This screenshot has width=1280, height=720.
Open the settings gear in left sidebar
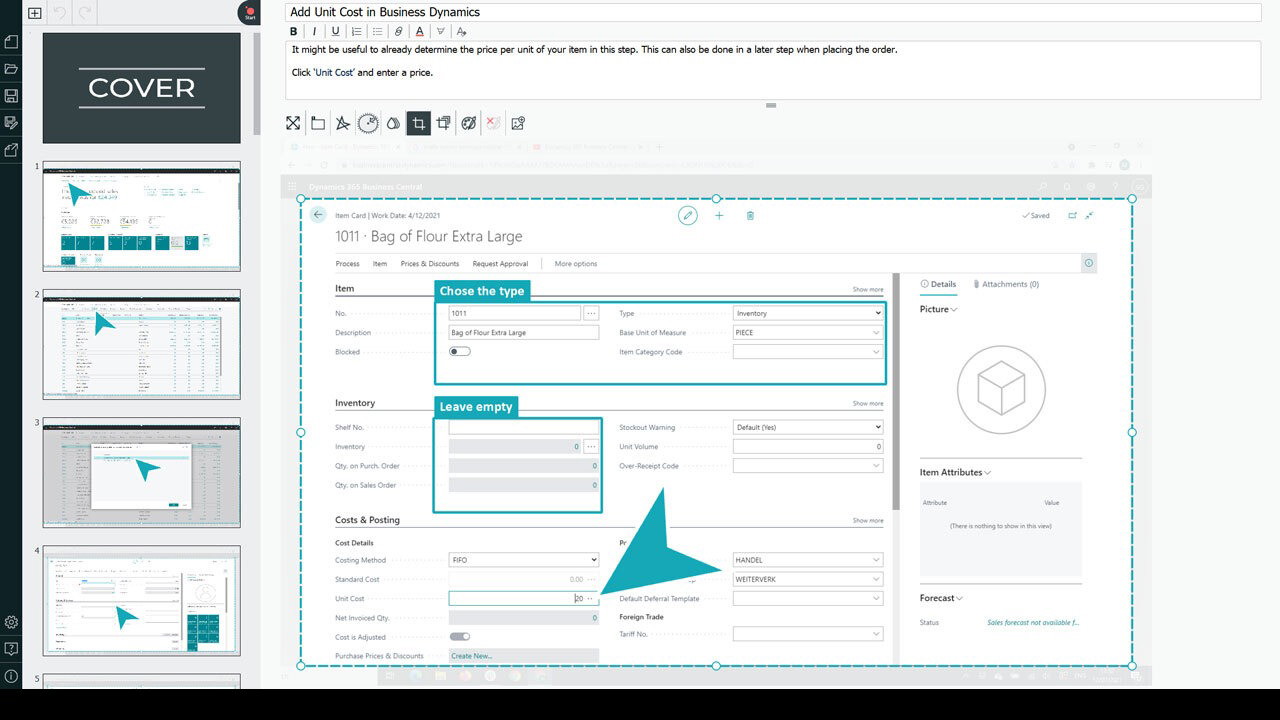[x=11, y=622]
